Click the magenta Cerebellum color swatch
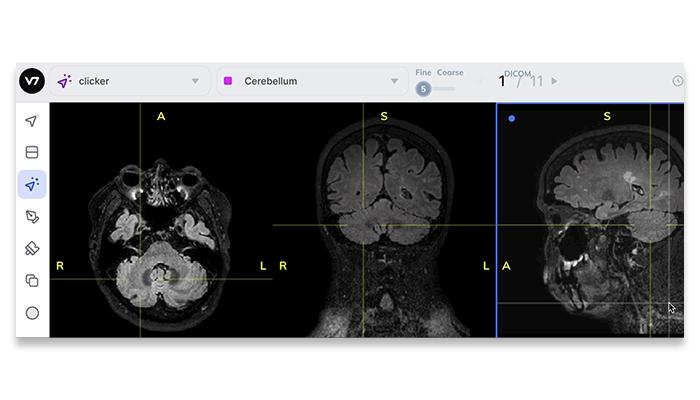Image resolution: width=700 pixels, height=400 pixels. pos(228,81)
